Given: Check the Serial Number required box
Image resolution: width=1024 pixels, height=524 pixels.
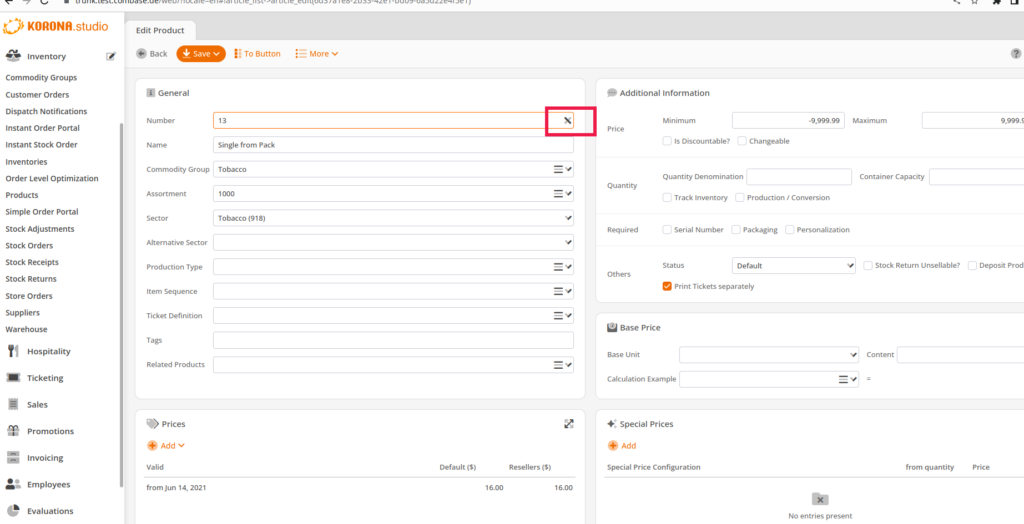Looking at the screenshot, I should click(667, 229).
